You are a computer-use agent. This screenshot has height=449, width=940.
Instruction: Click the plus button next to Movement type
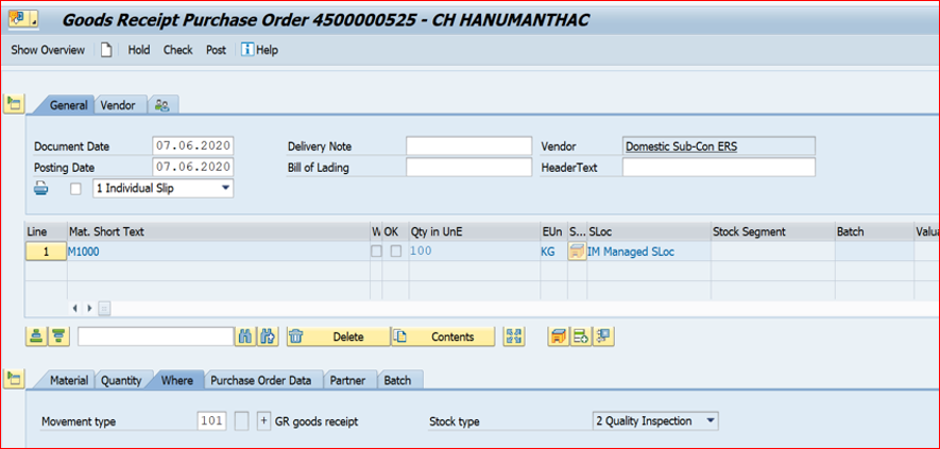tap(263, 421)
